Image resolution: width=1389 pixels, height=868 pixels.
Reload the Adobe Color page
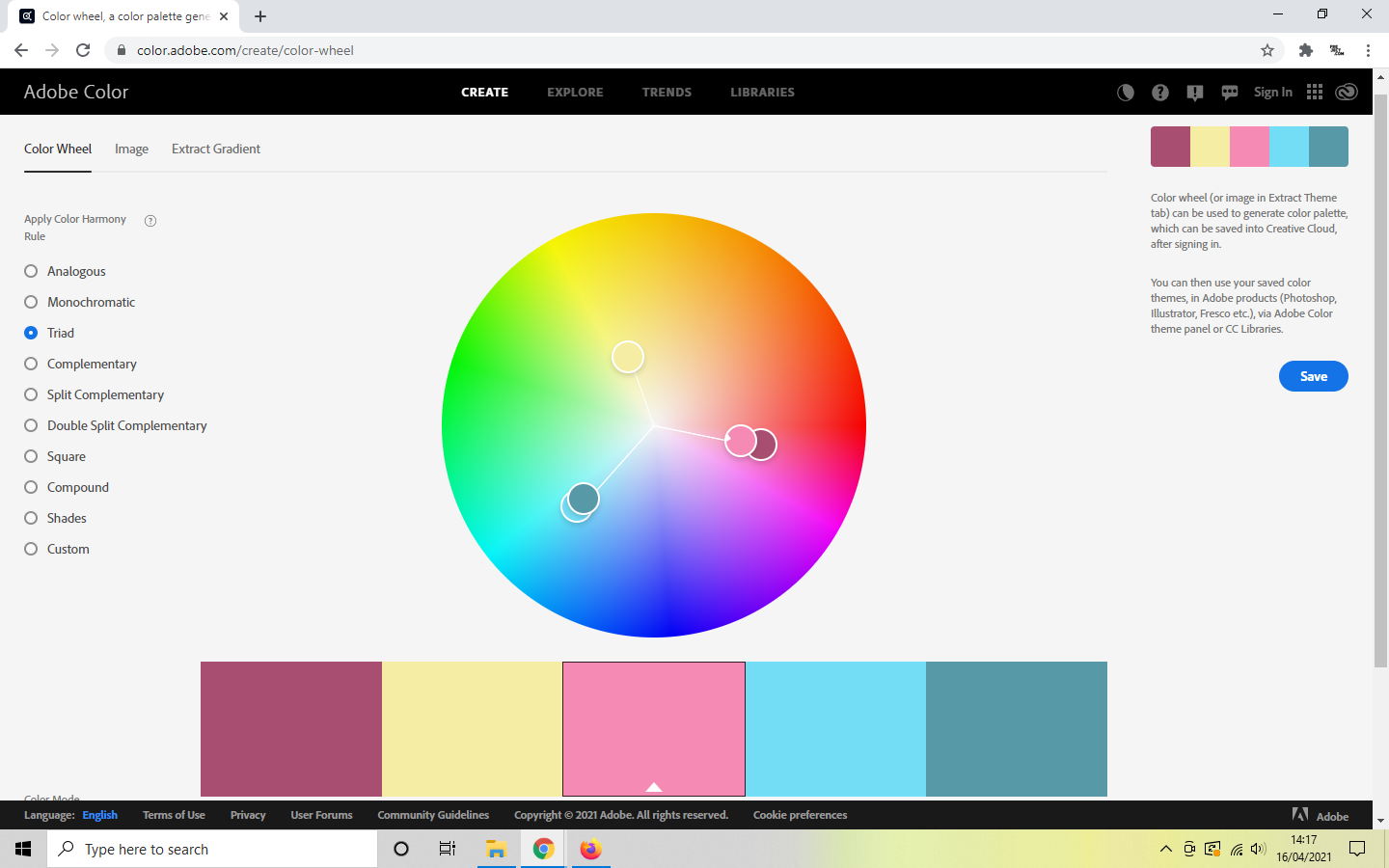[83, 50]
